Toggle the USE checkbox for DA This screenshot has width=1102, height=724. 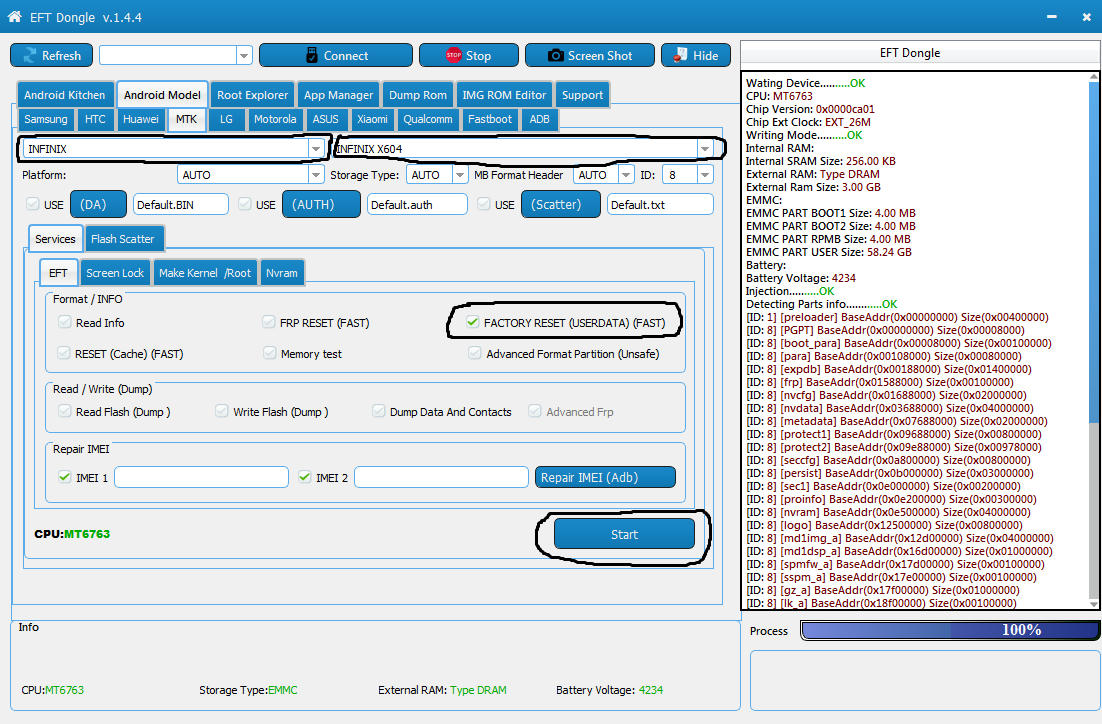(32, 205)
